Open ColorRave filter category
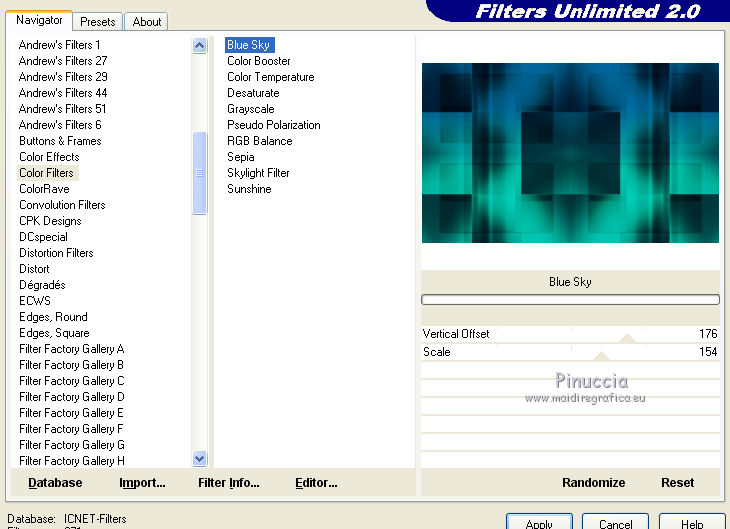The width and height of the screenshot is (730, 529). tap(44, 189)
